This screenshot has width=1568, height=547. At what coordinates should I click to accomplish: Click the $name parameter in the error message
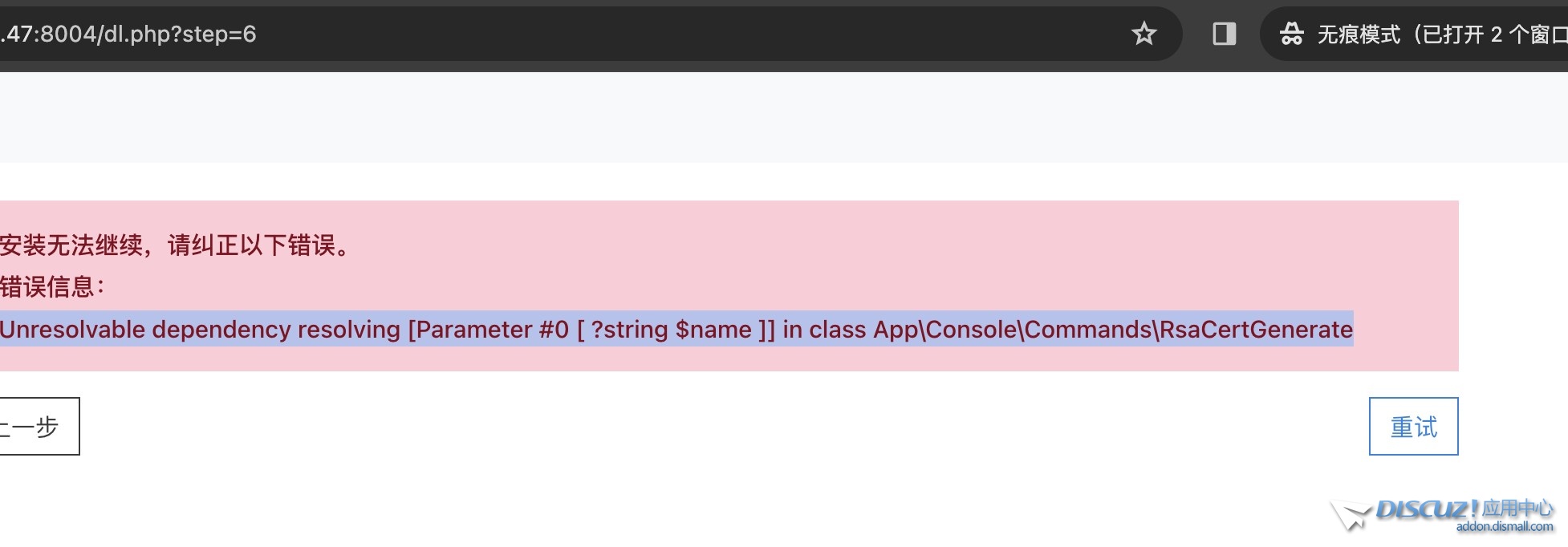click(713, 330)
